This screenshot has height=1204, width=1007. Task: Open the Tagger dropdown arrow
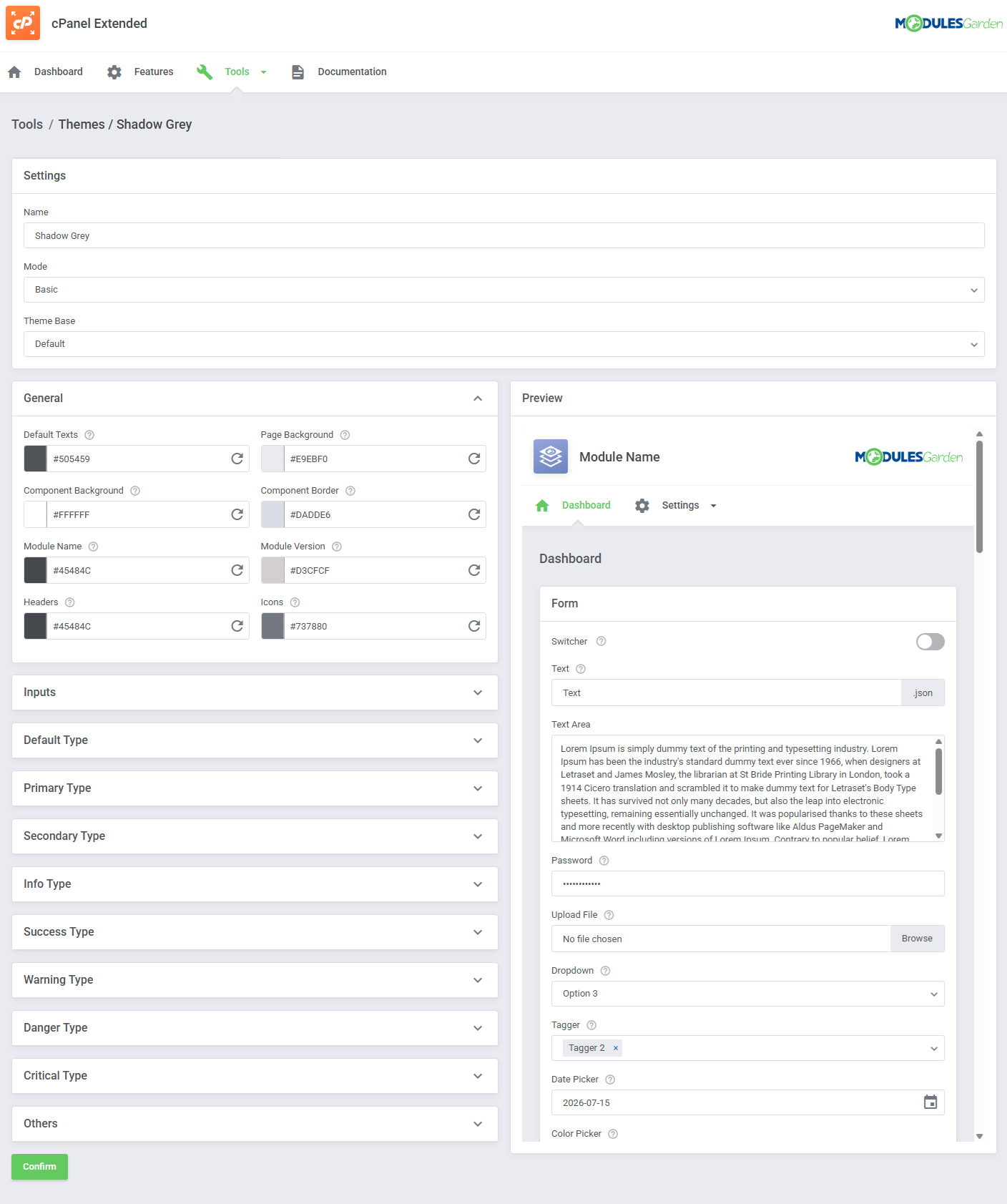click(933, 1048)
